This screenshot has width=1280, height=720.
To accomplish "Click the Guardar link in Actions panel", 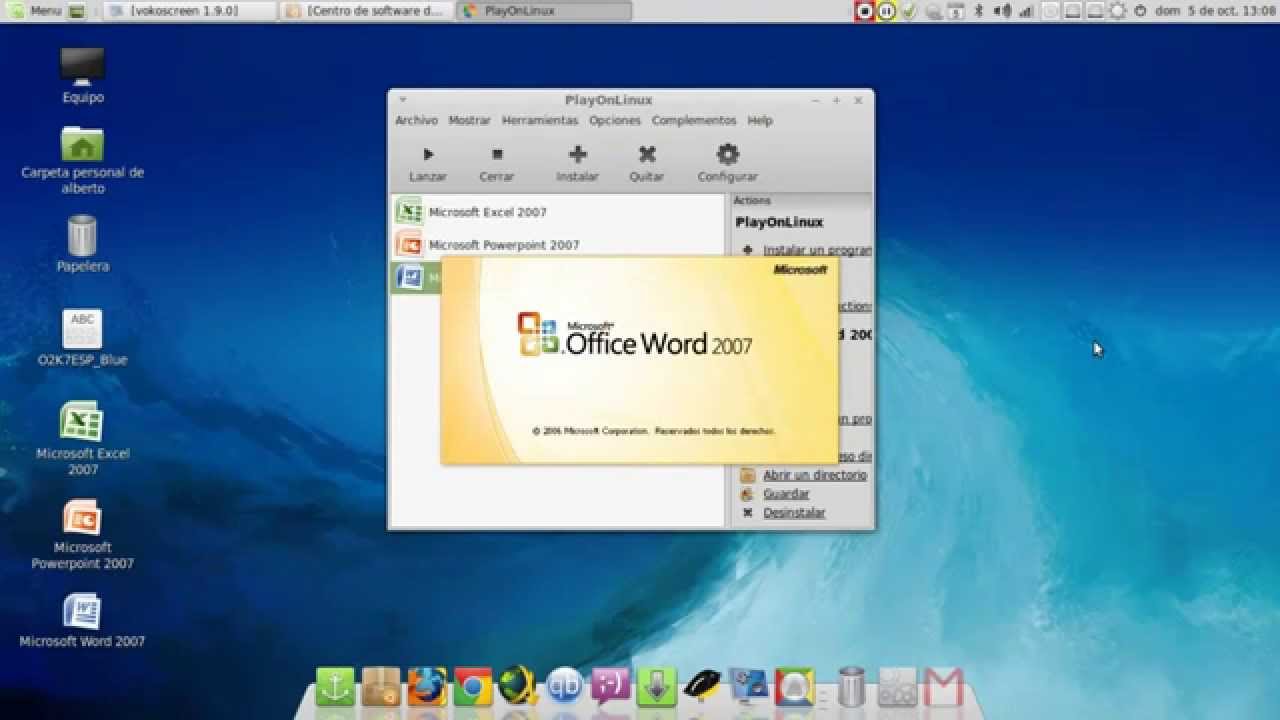I will click(x=786, y=494).
